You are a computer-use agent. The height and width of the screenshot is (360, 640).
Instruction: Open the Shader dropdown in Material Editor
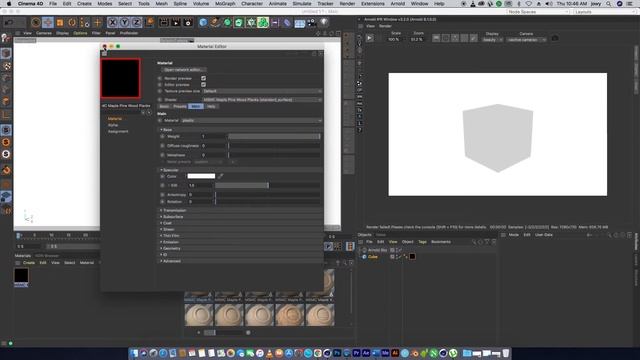(262, 100)
